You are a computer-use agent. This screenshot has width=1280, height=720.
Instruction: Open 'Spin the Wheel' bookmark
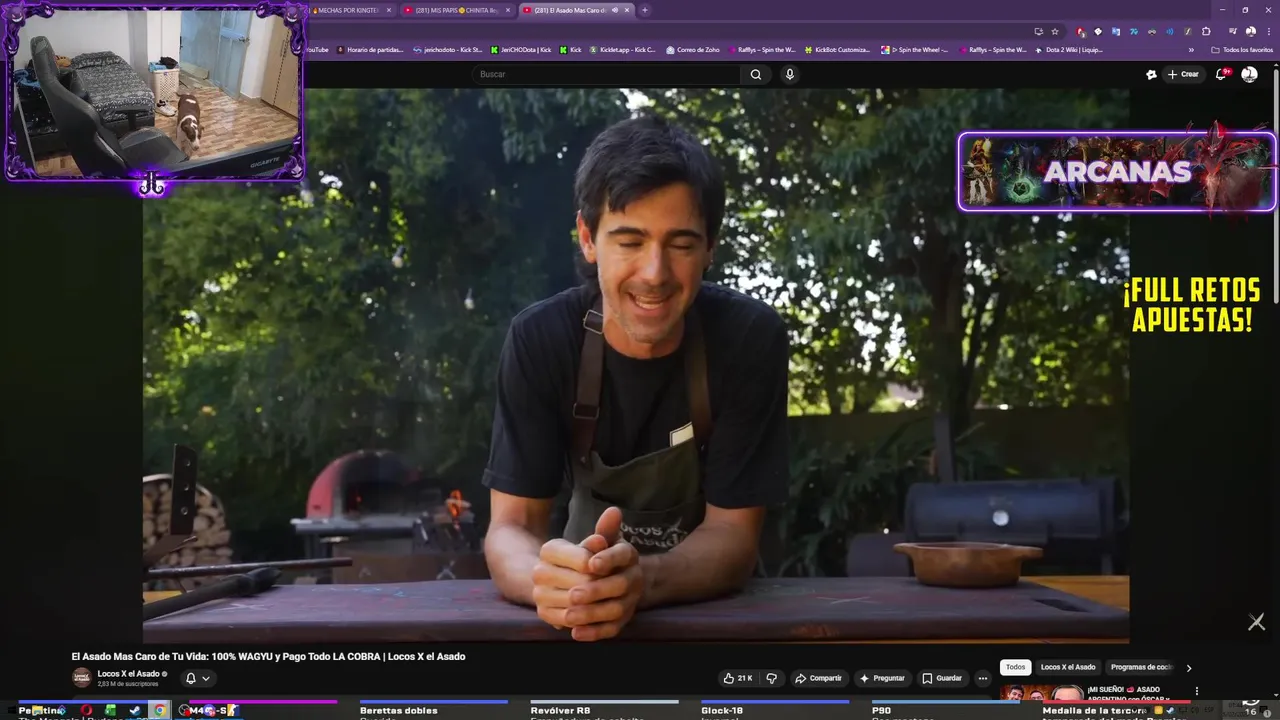[x=915, y=50]
